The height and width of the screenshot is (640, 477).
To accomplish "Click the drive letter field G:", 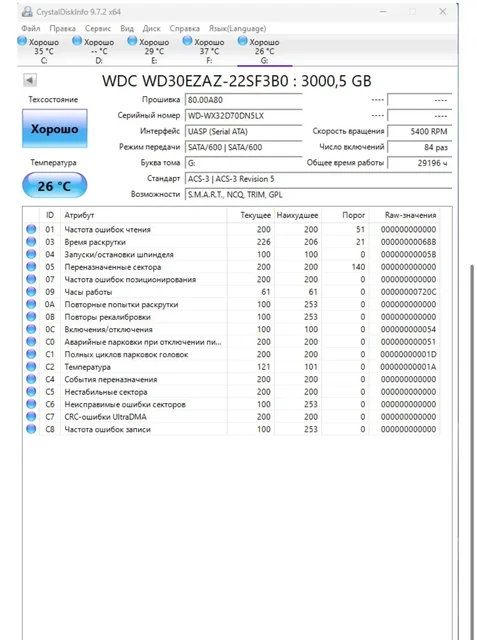I will (x=243, y=163).
